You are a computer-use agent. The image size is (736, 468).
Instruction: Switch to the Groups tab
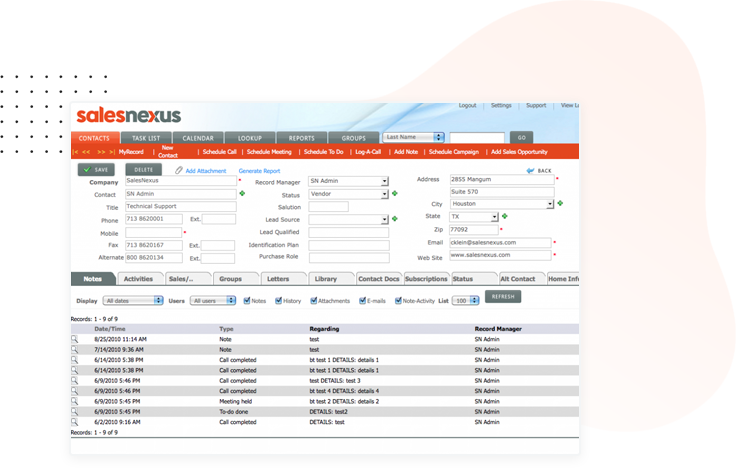point(353,138)
